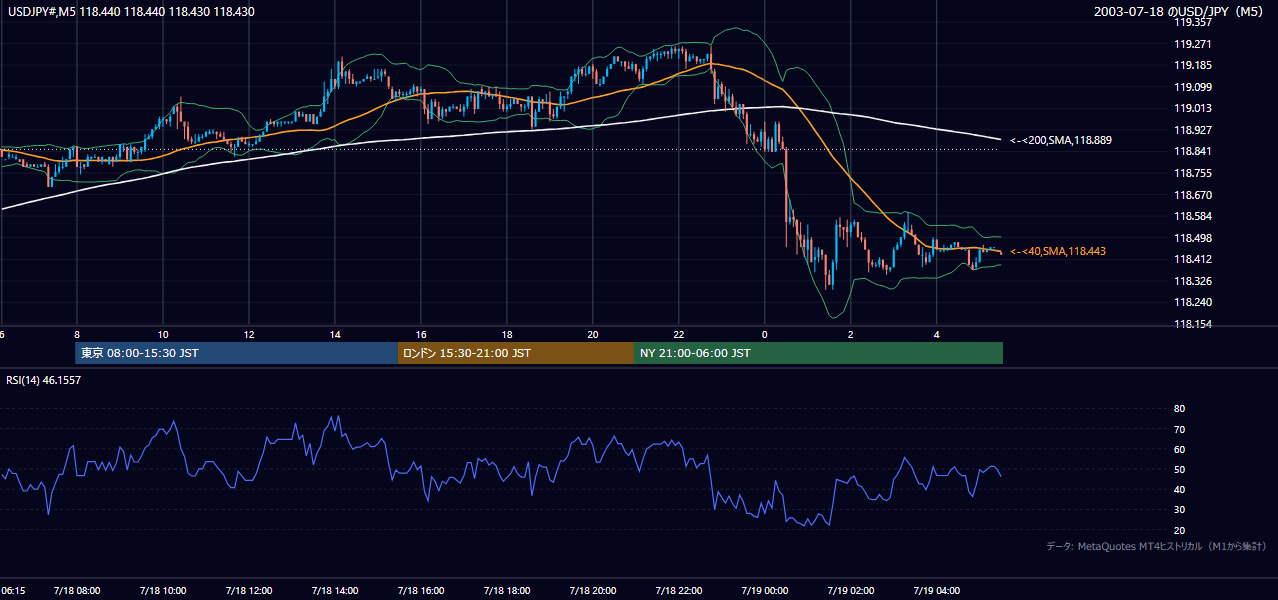Image resolution: width=1278 pixels, height=600 pixels.
Task: Click hour tick 18 under the price chart
Action: tap(506, 334)
